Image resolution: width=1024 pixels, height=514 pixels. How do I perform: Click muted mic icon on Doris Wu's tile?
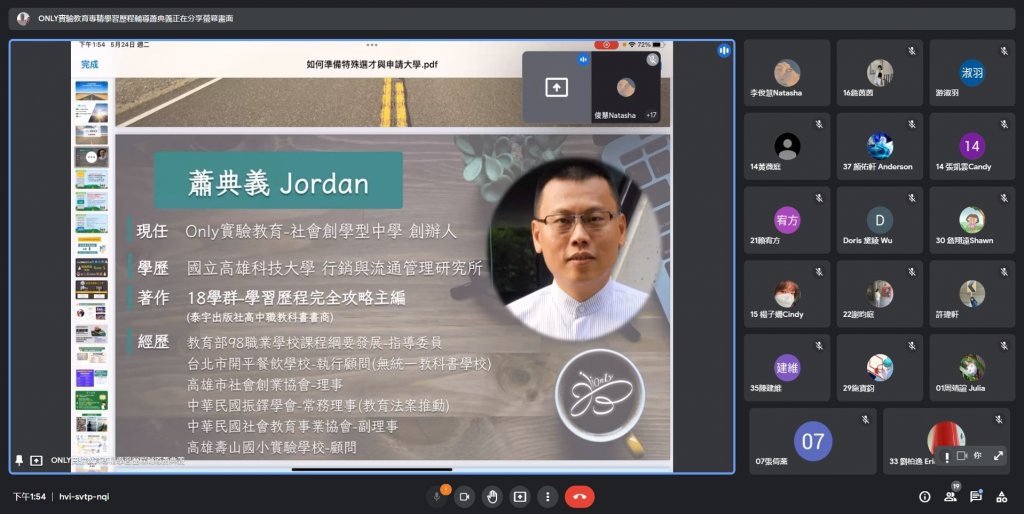pos(912,198)
